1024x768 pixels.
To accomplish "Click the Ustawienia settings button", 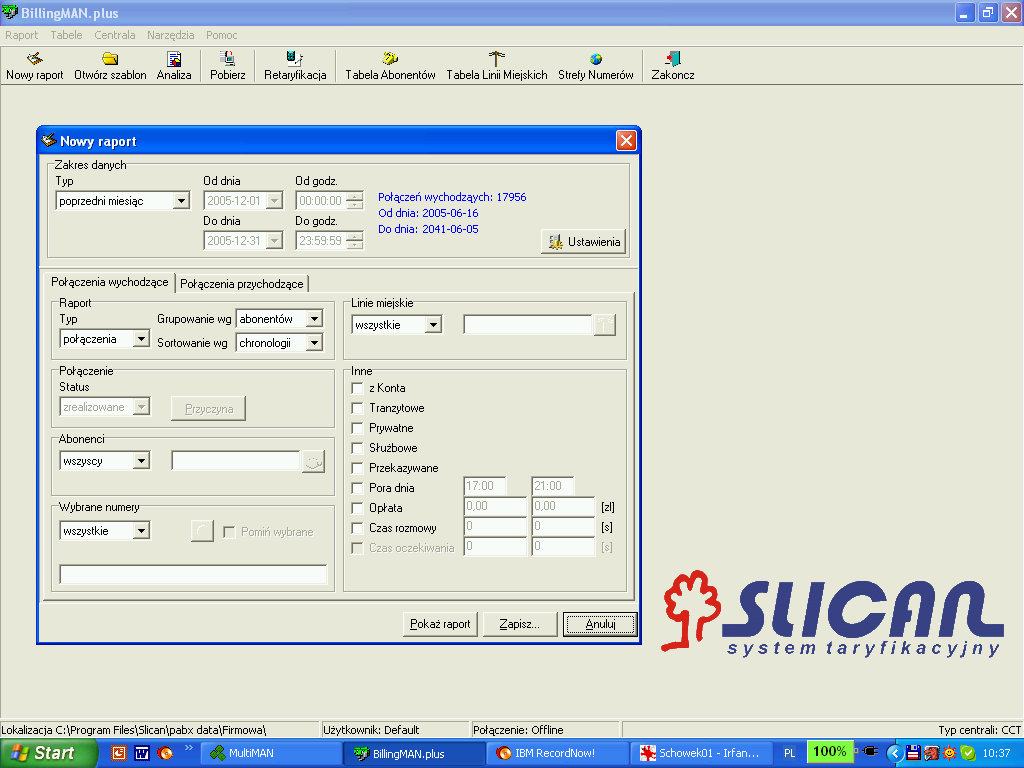I will 584,242.
